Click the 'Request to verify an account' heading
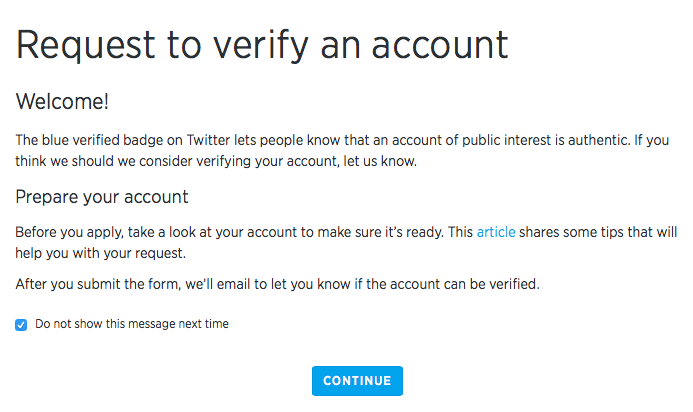Screen dimensions: 693x412 coord(262,46)
